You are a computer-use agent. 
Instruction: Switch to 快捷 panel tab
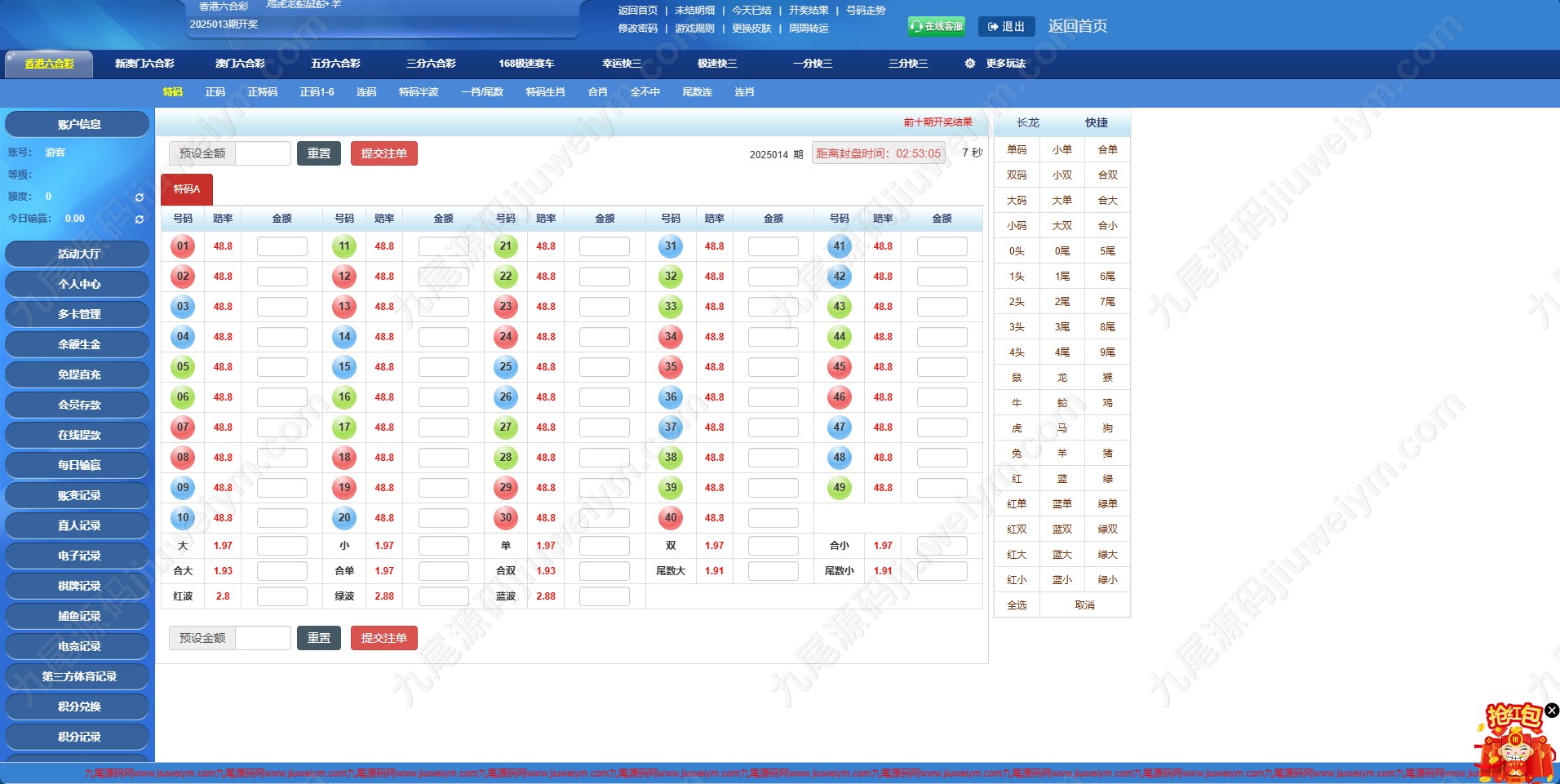(x=1097, y=122)
